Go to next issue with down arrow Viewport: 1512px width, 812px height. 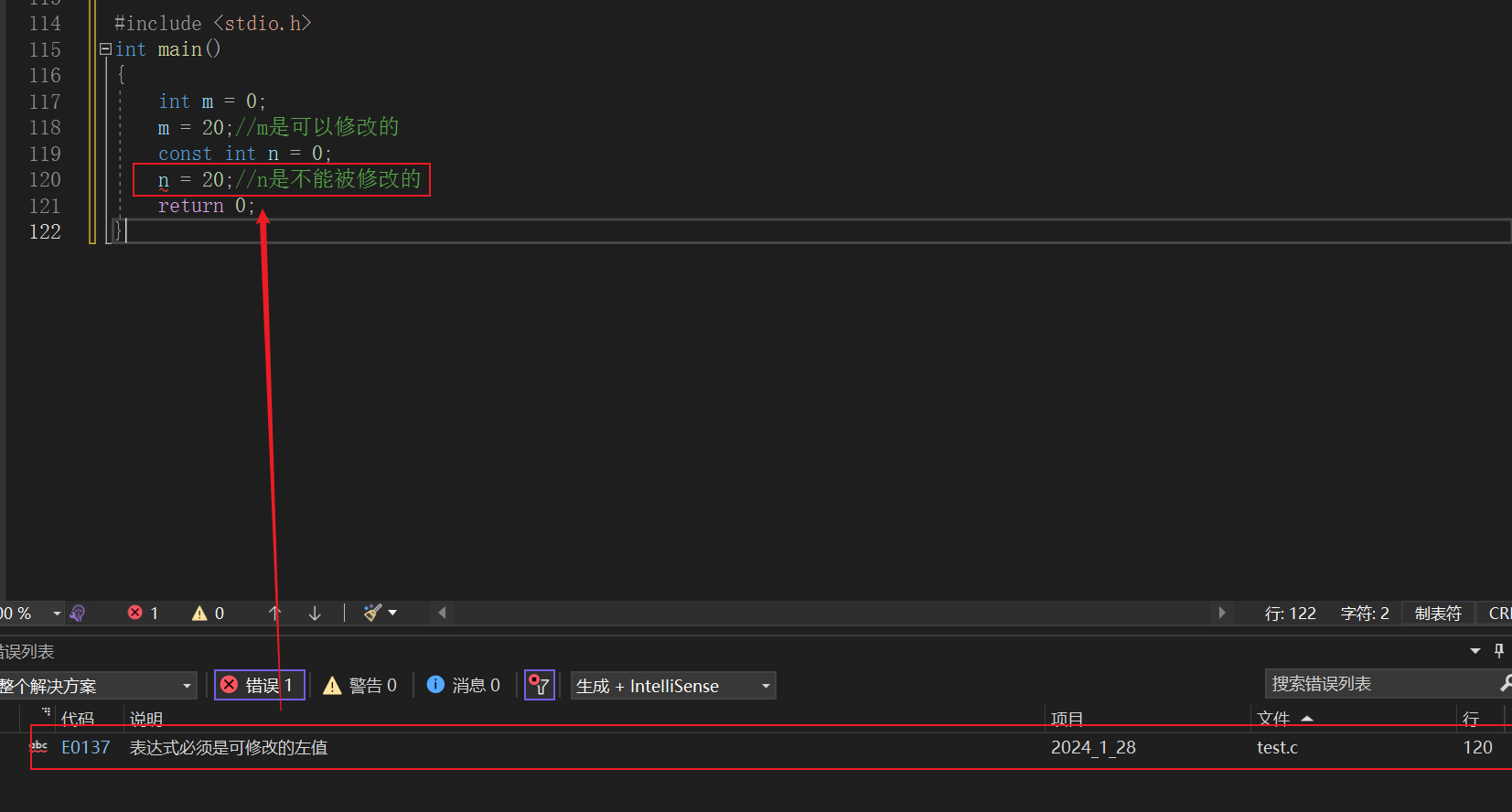tap(315, 613)
